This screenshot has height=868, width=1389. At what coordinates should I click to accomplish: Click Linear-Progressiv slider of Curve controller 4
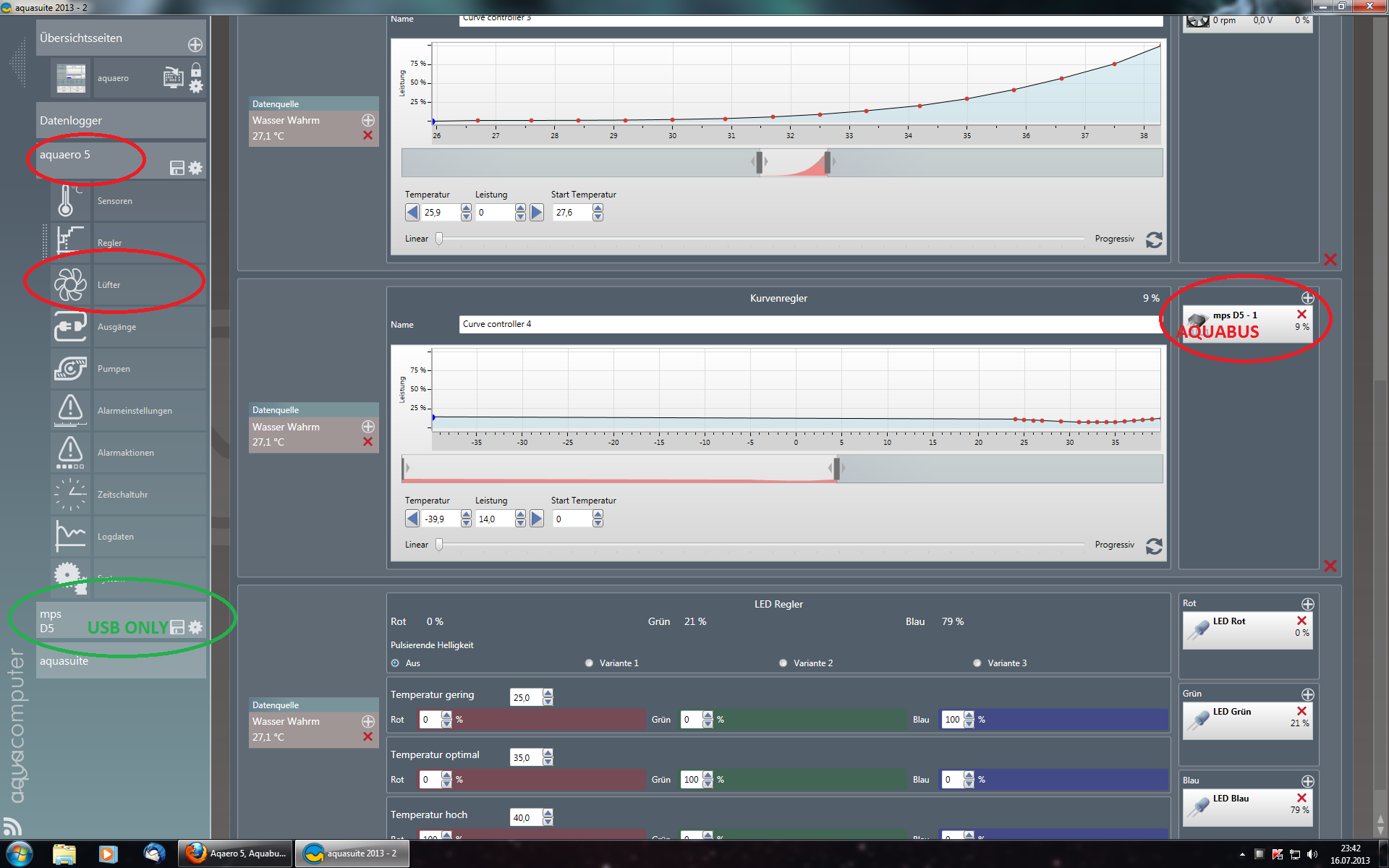(x=439, y=545)
